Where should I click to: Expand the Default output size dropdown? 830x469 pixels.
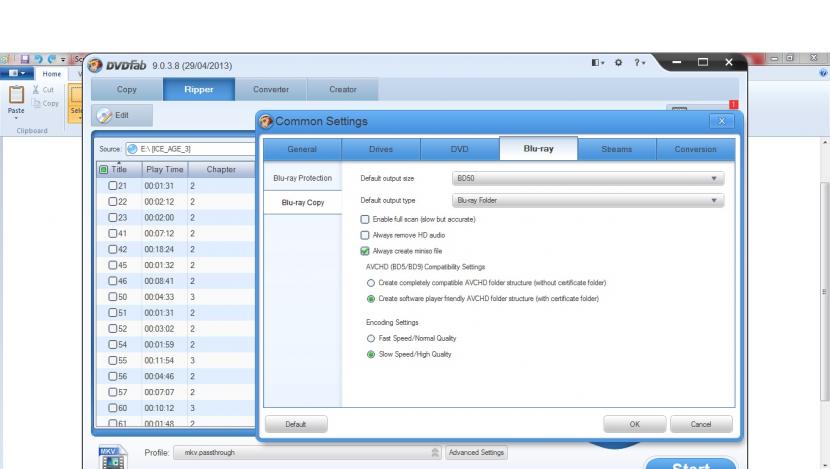(587, 177)
